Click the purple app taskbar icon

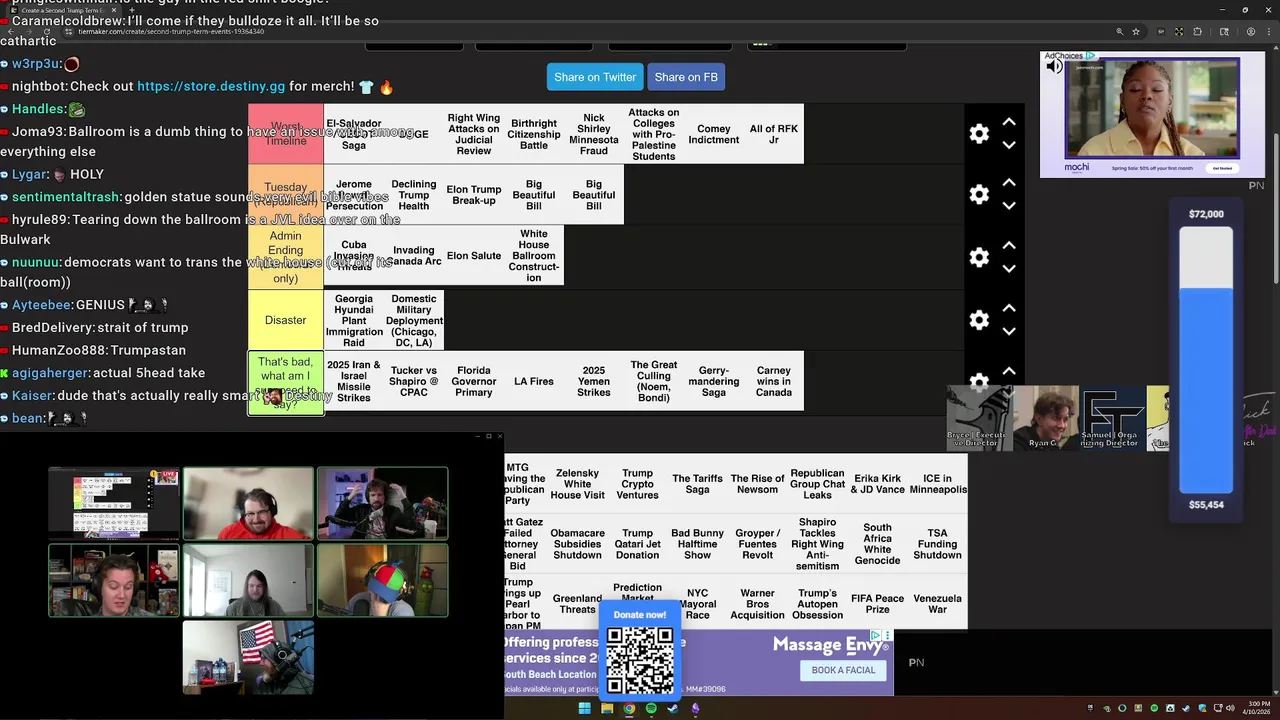(x=695, y=708)
